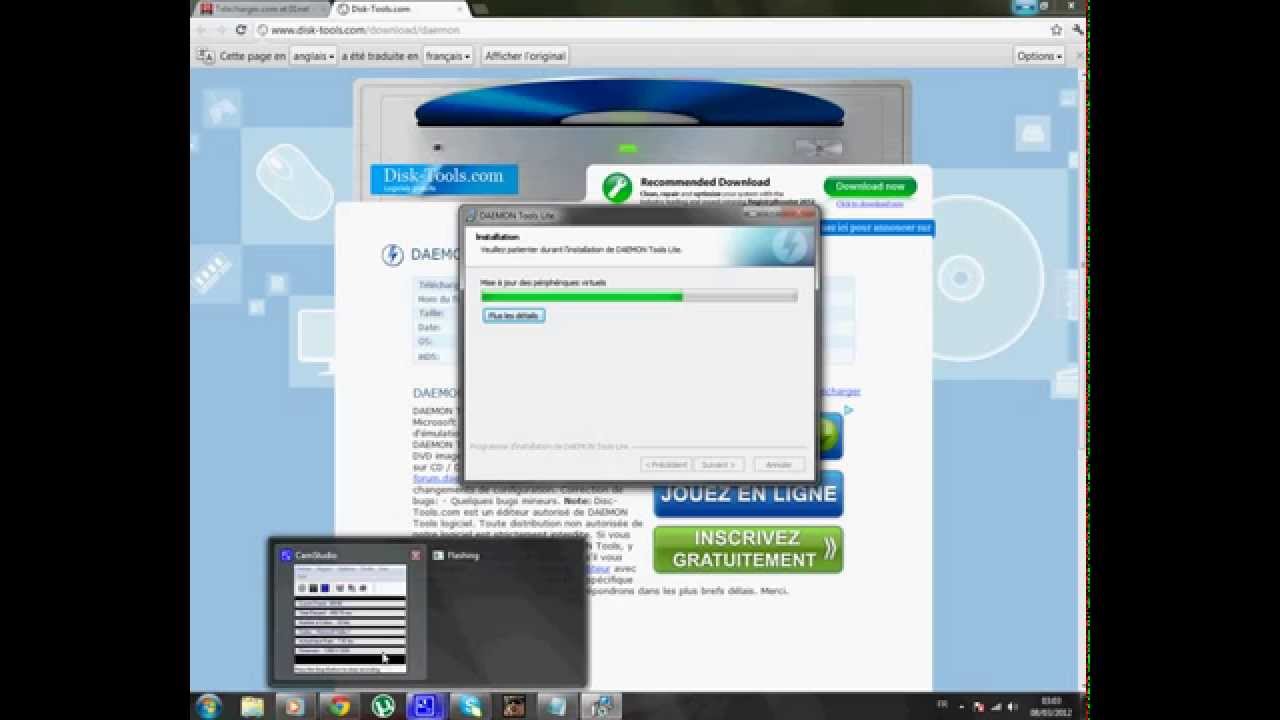Expand the translation bar Options dropdown

point(1040,56)
